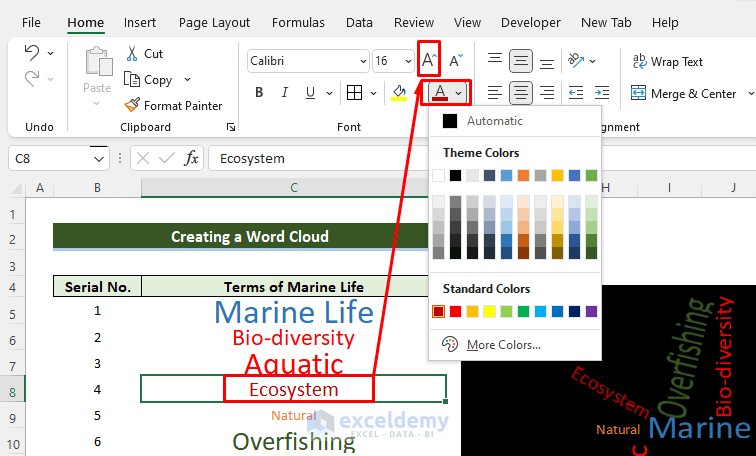
Task: Click the Cut scissors icon
Action: (132, 54)
